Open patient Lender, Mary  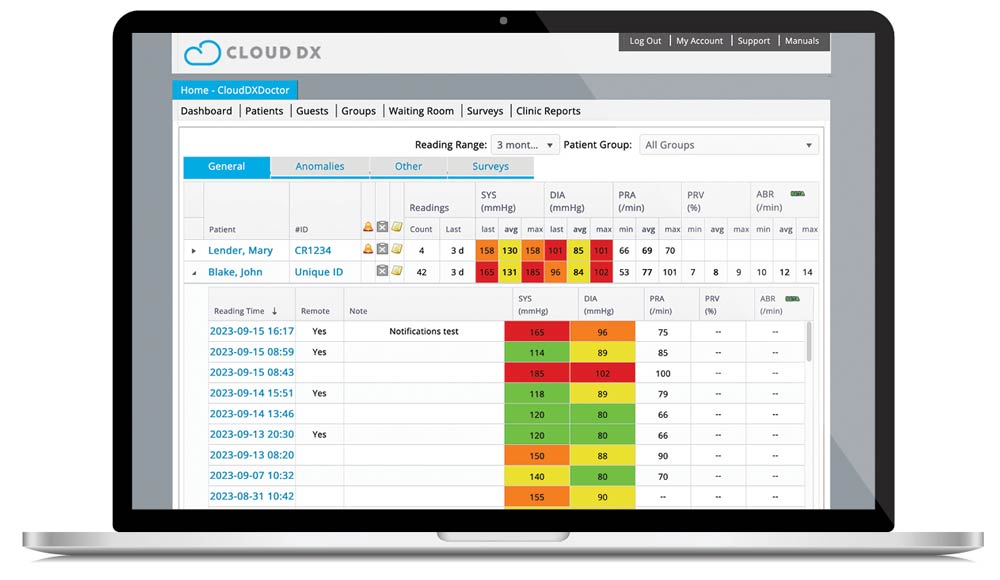(240, 251)
